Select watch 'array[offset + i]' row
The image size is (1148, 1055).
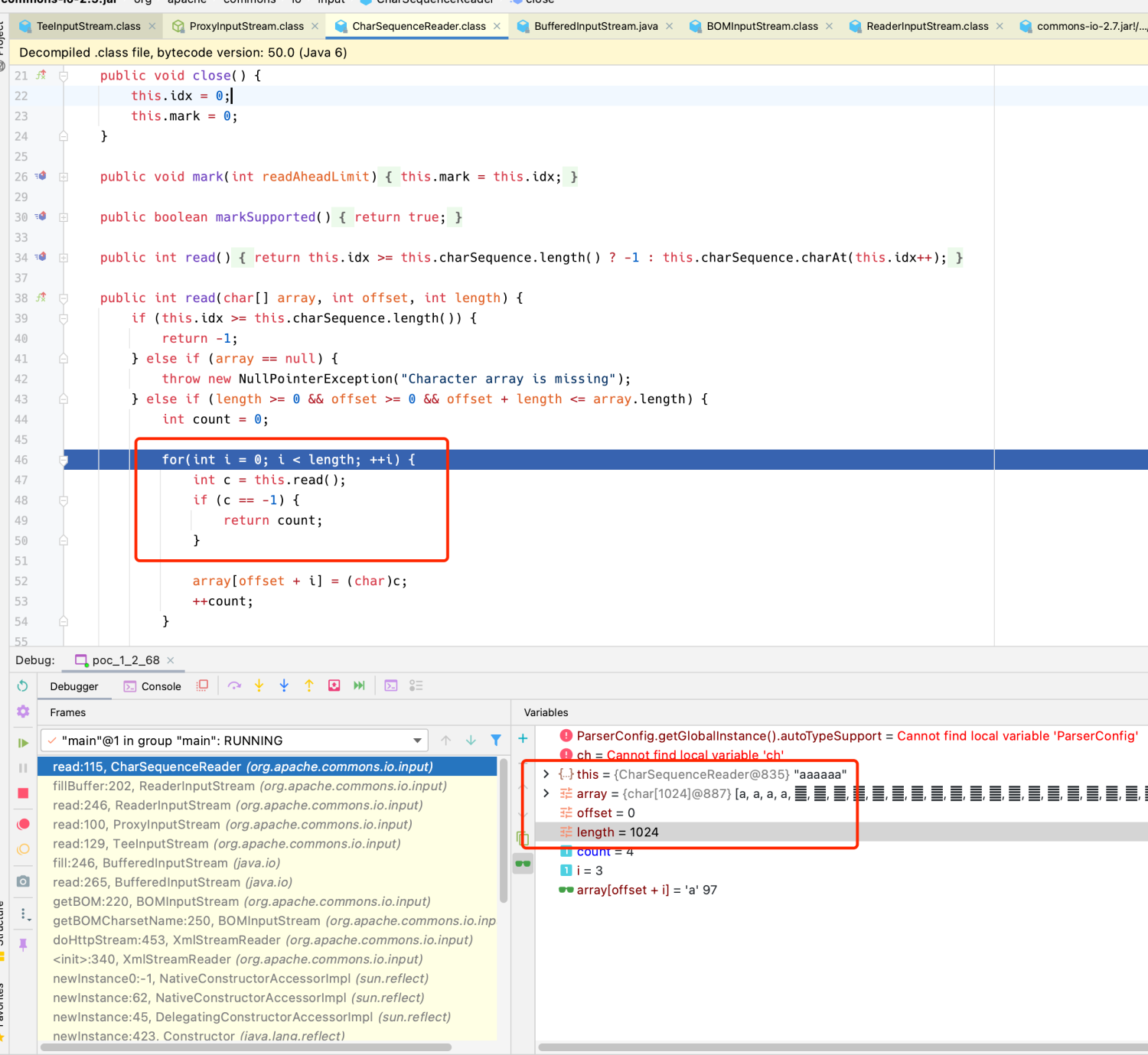(x=841, y=890)
